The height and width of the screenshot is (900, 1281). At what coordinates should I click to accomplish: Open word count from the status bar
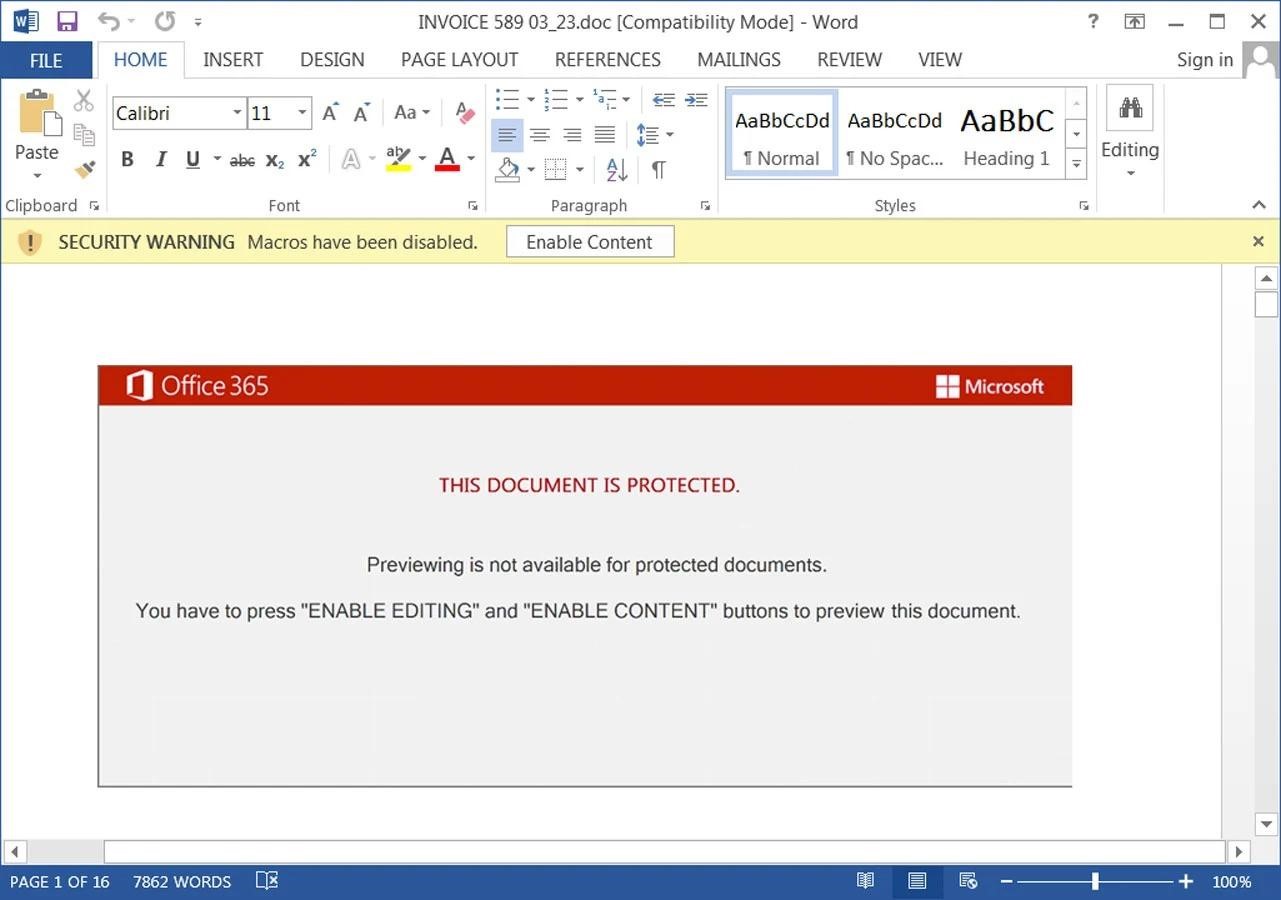tap(181, 881)
